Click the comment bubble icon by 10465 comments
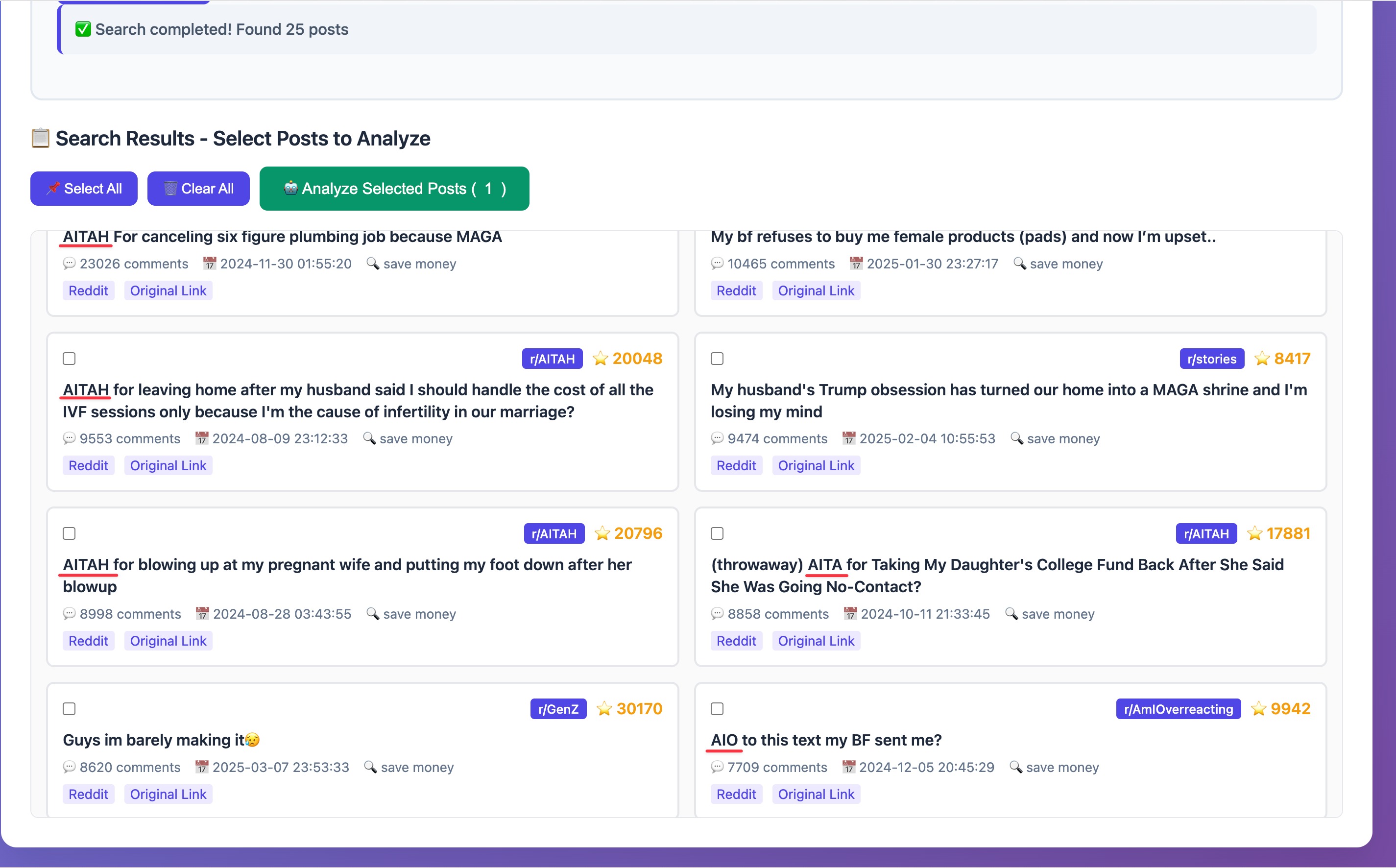 click(x=717, y=264)
